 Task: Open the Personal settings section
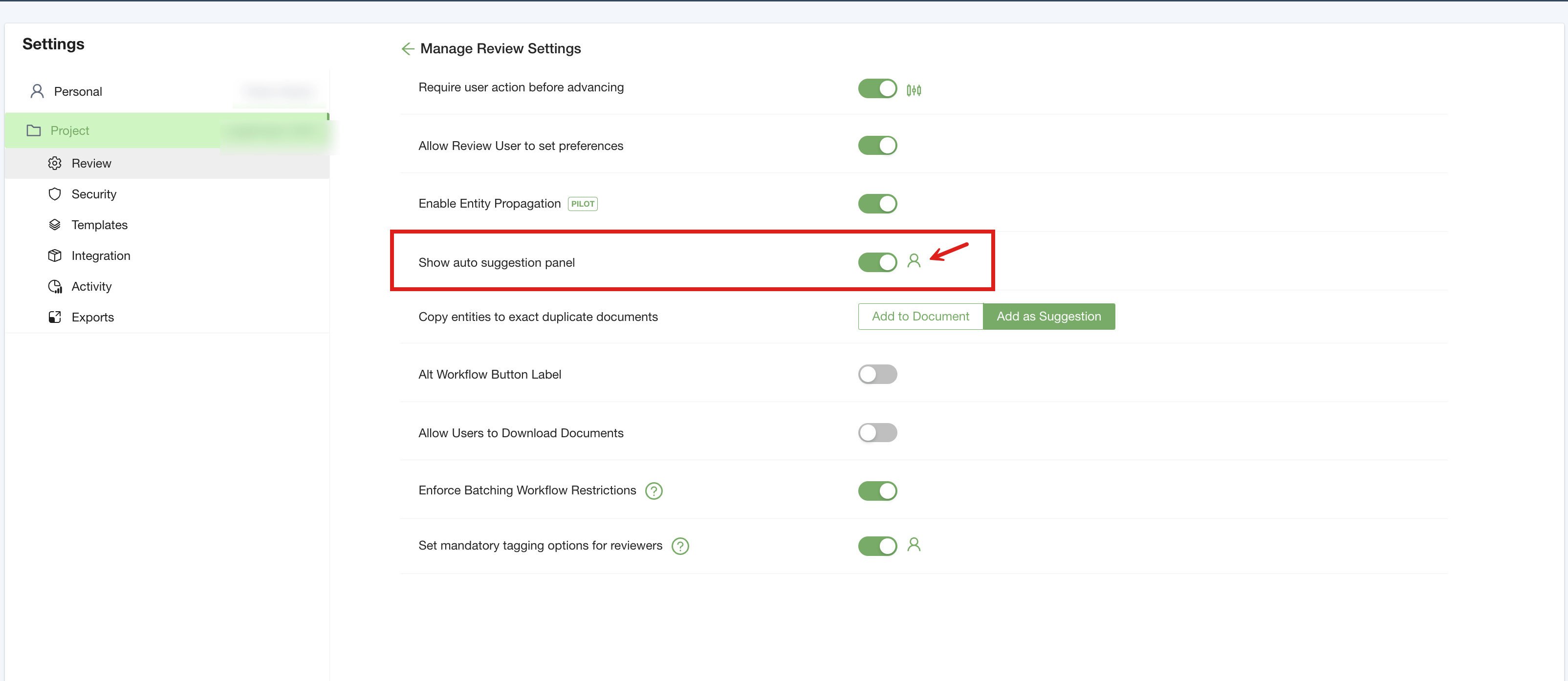[x=78, y=91]
